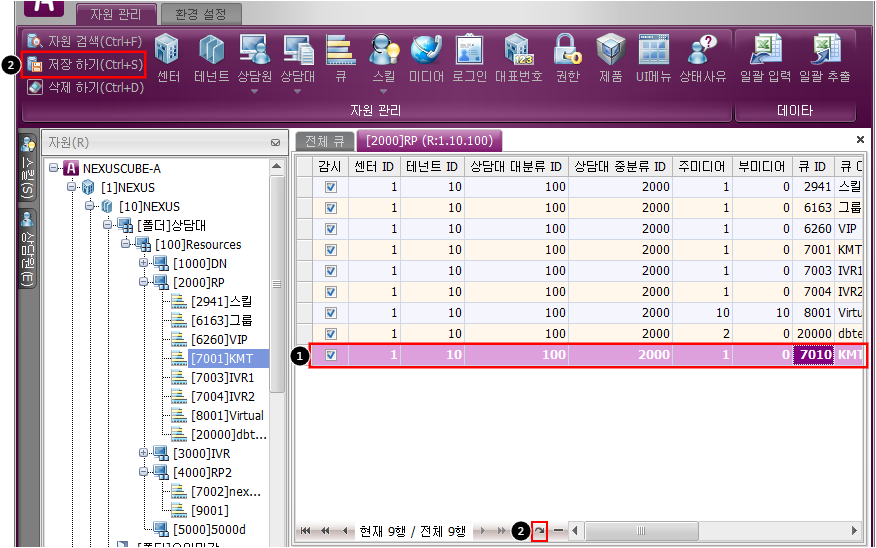Go to the previous page of records
This screenshot has height=548, width=876.
click(325, 531)
